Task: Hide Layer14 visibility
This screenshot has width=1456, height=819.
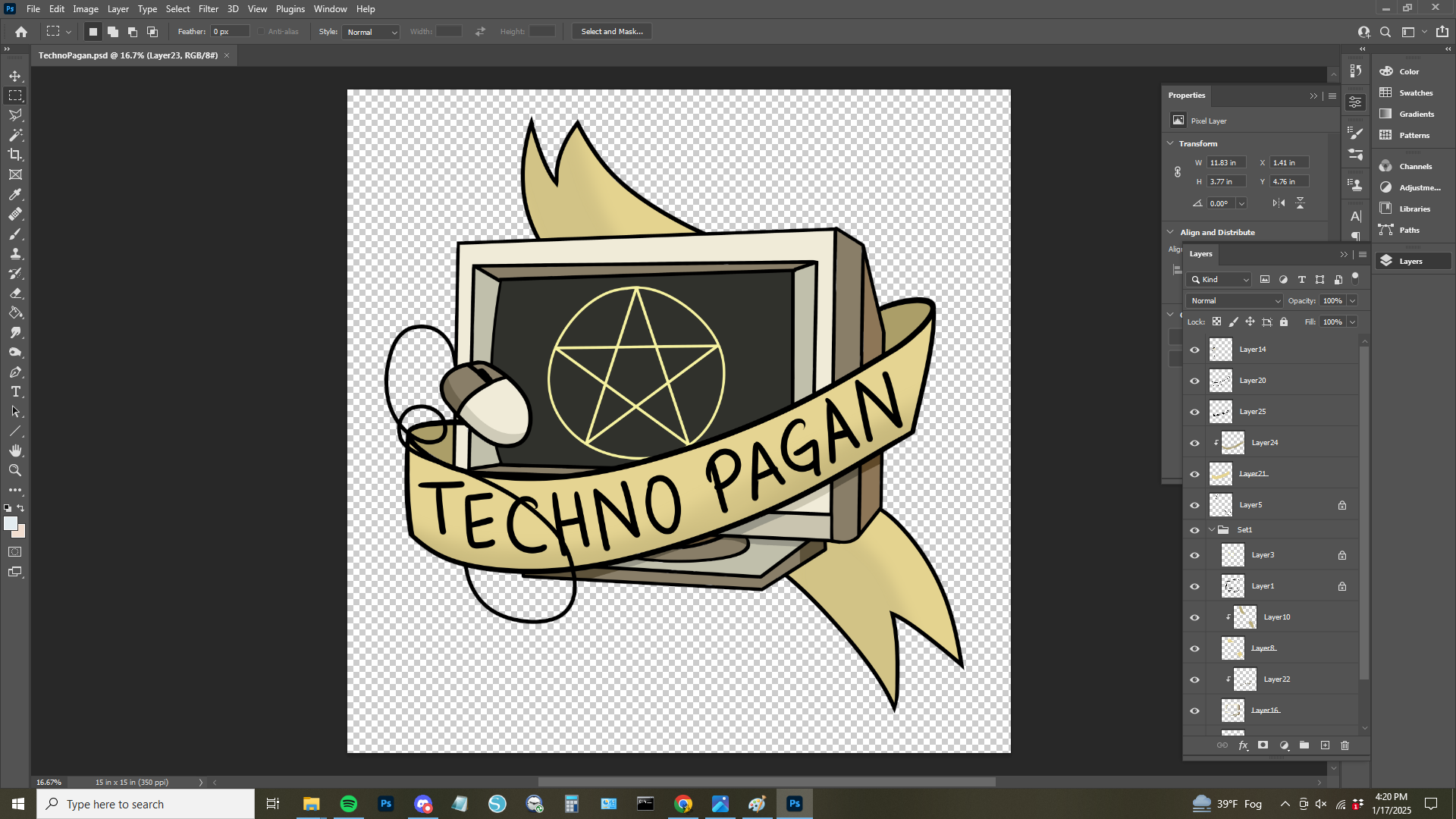Action: pyautogui.click(x=1194, y=350)
